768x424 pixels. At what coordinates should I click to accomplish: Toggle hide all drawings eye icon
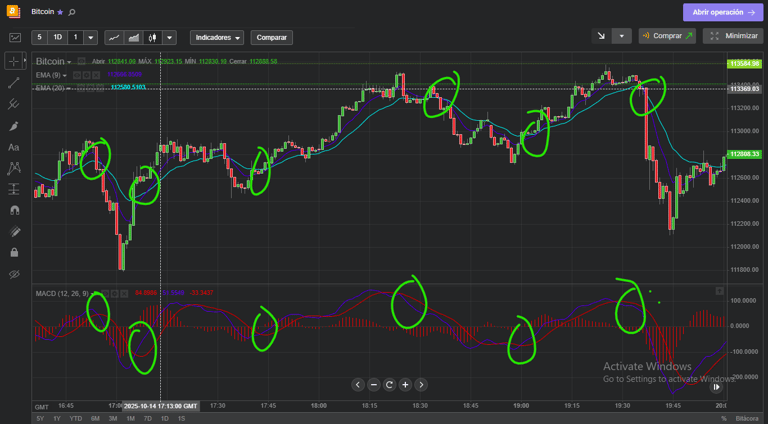pyautogui.click(x=14, y=274)
